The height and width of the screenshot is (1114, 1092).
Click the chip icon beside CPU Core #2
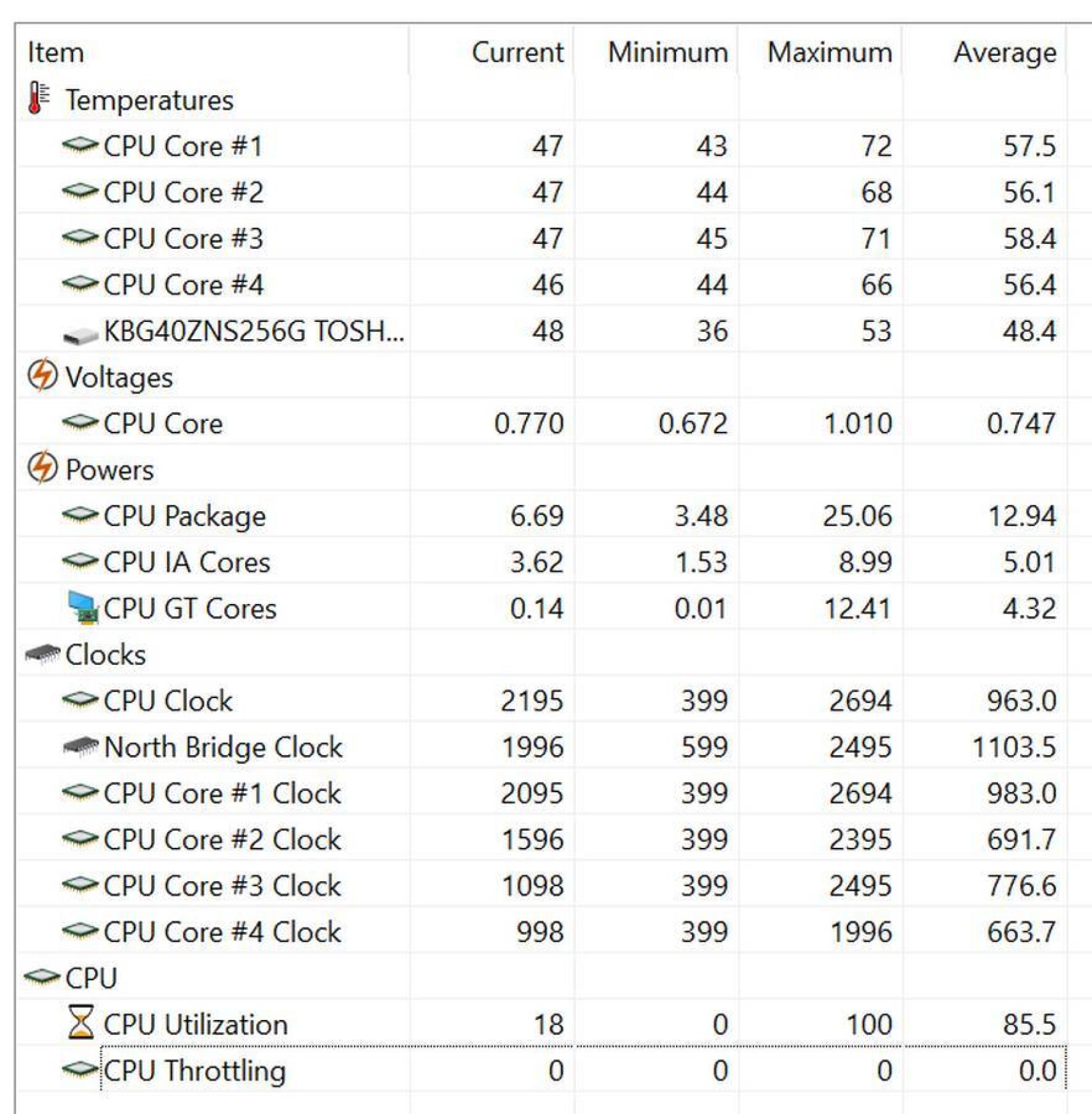click(81, 191)
